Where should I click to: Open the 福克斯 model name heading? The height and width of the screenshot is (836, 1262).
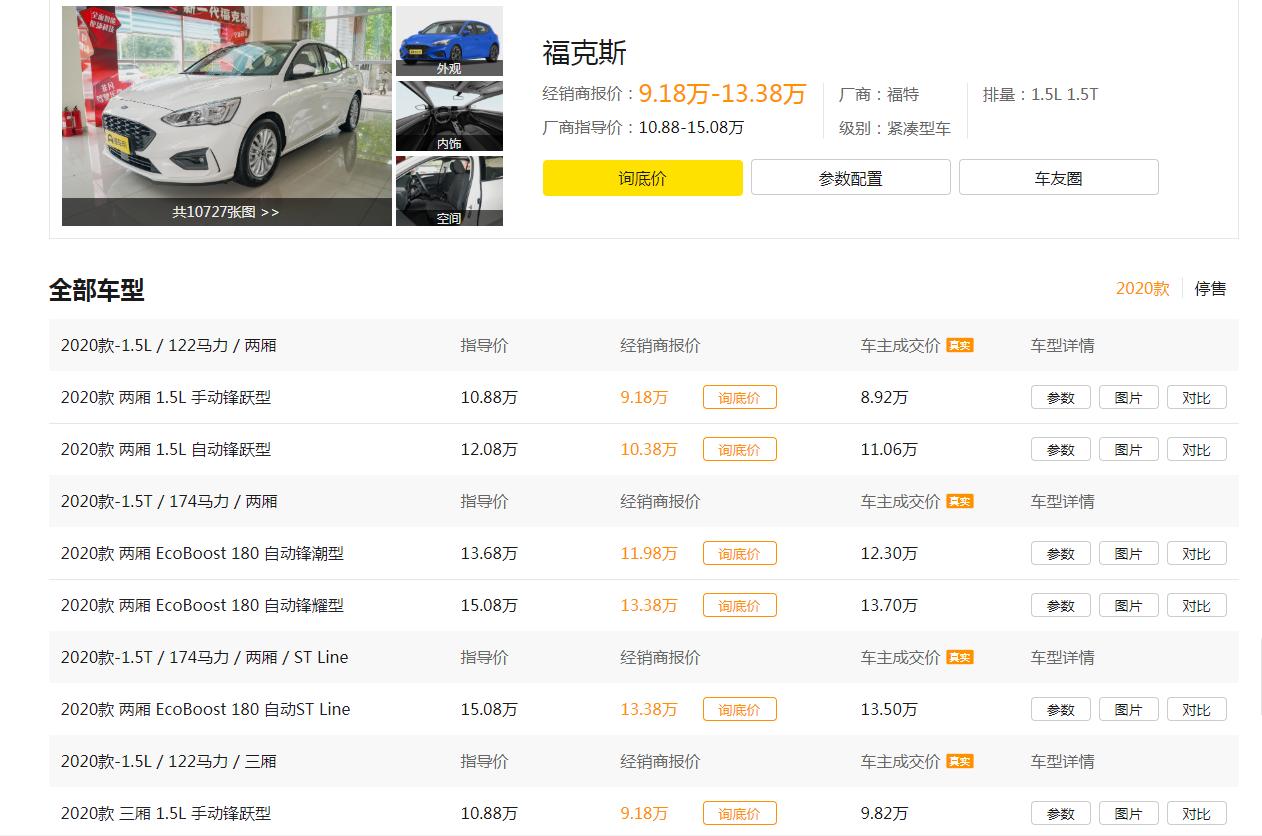pyautogui.click(x=582, y=54)
